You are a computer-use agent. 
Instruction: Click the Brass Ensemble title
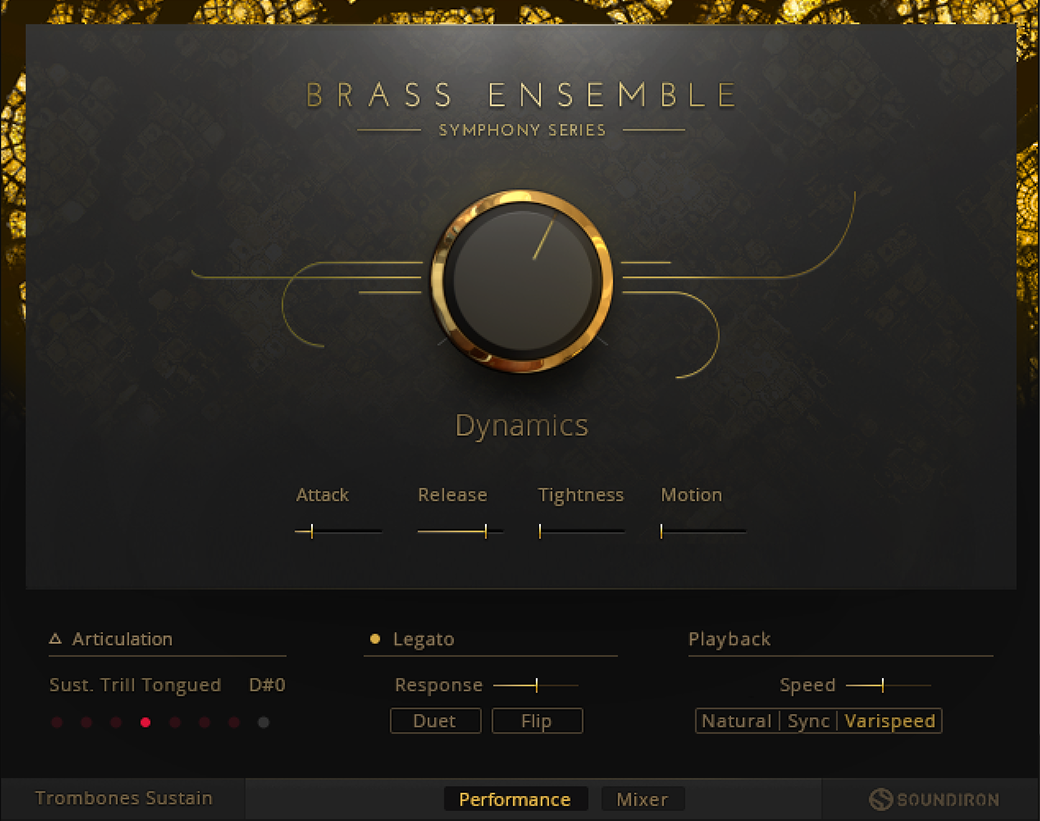pos(521,95)
